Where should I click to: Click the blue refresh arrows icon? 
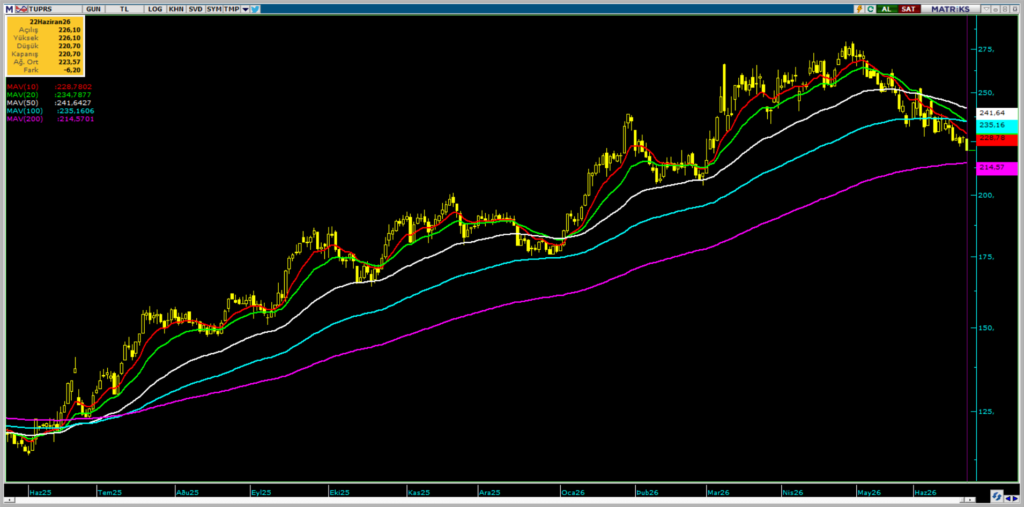(x=997, y=495)
